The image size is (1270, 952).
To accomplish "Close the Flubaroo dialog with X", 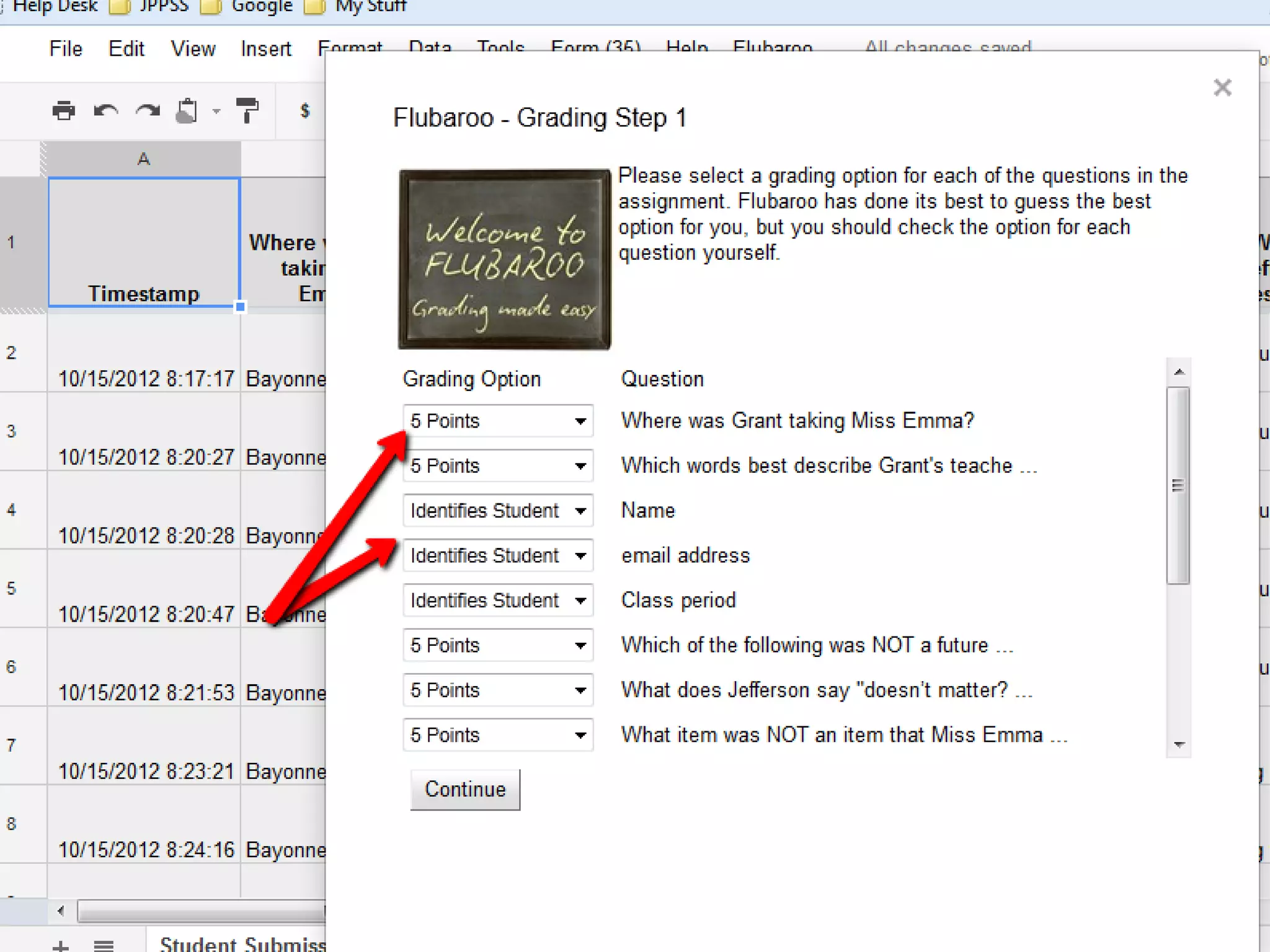I will [x=1222, y=87].
